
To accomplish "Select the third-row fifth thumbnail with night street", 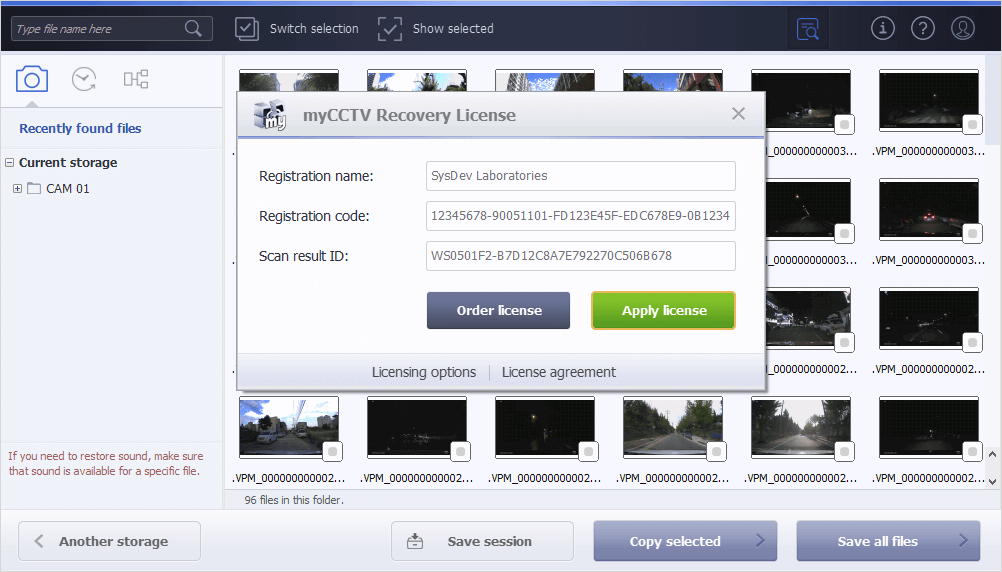I will (808, 318).
